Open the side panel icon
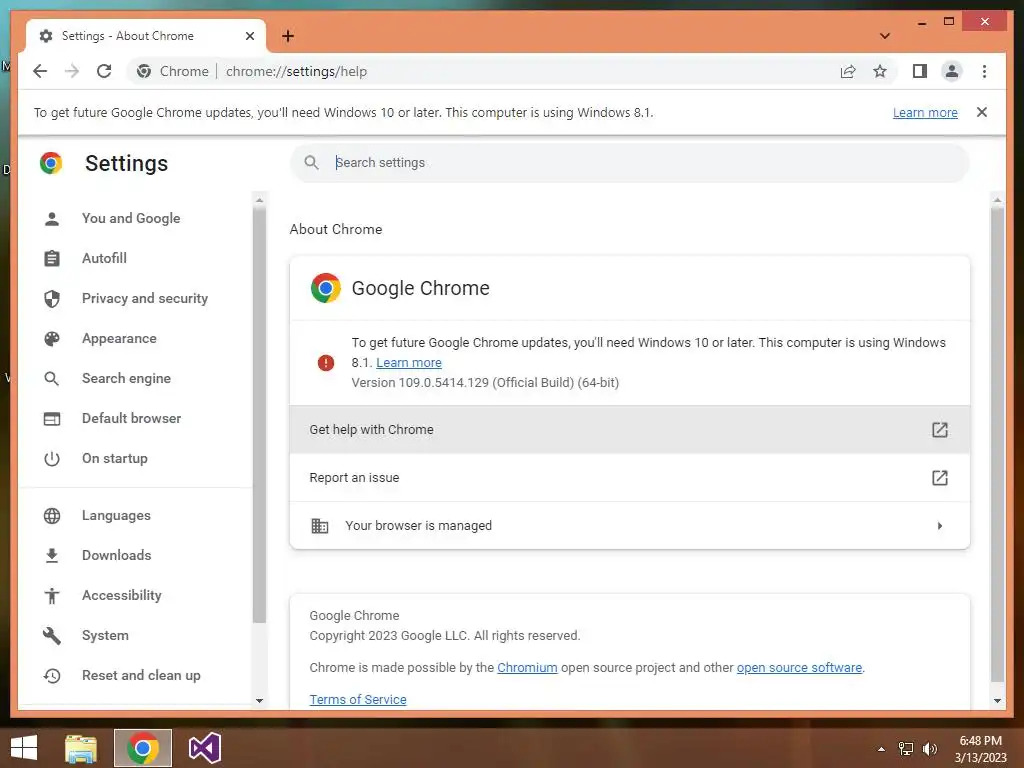 pyautogui.click(x=920, y=71)
